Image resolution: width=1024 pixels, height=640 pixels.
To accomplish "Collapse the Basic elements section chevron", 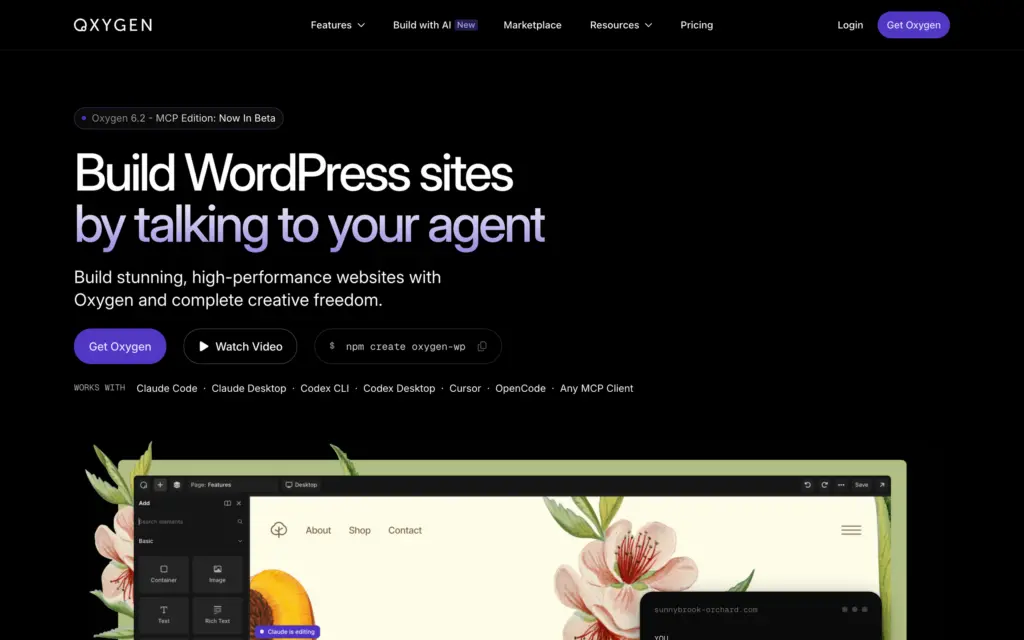I will [240, 541].
